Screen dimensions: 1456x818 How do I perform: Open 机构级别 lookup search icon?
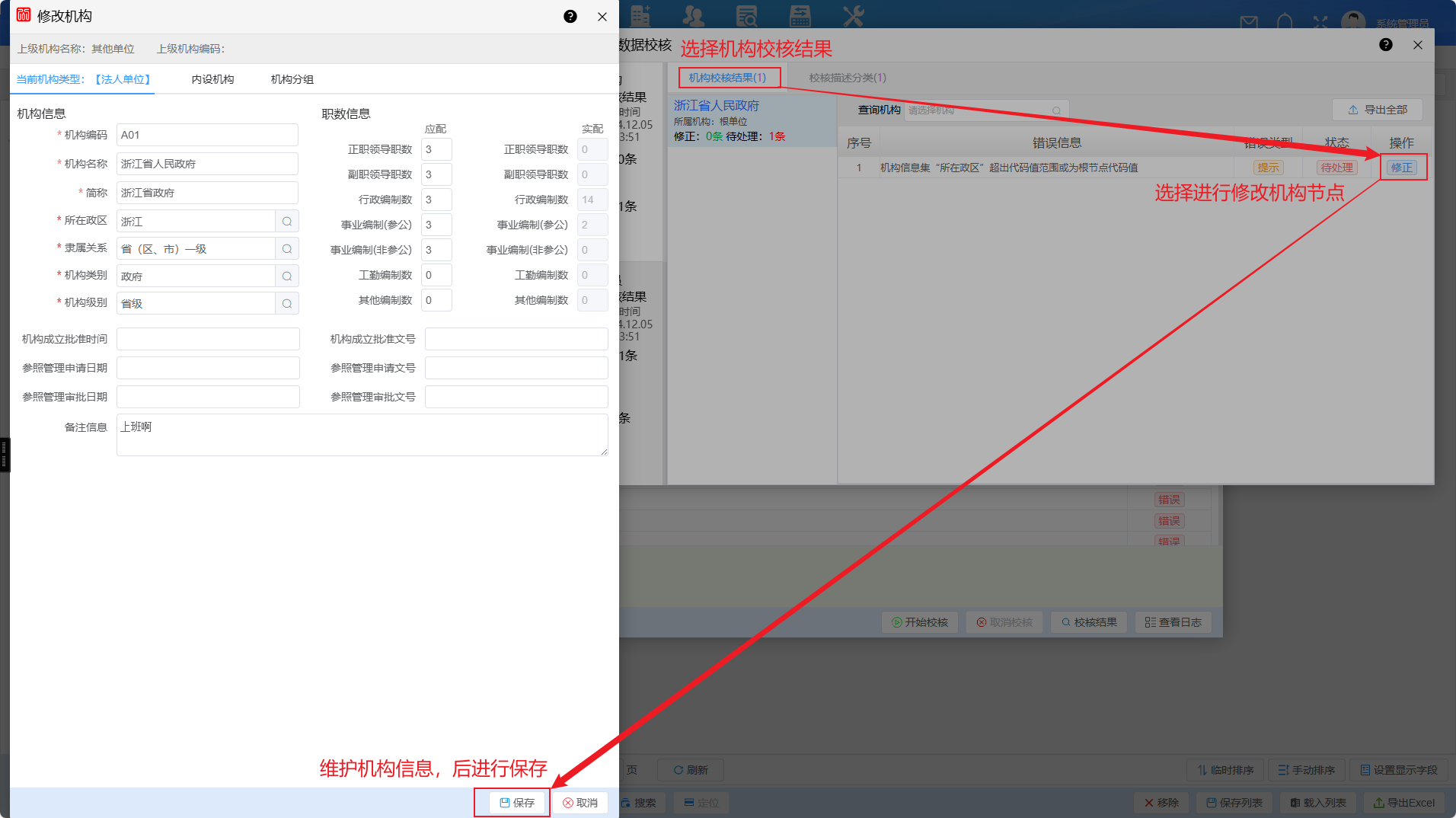(287, 304)
